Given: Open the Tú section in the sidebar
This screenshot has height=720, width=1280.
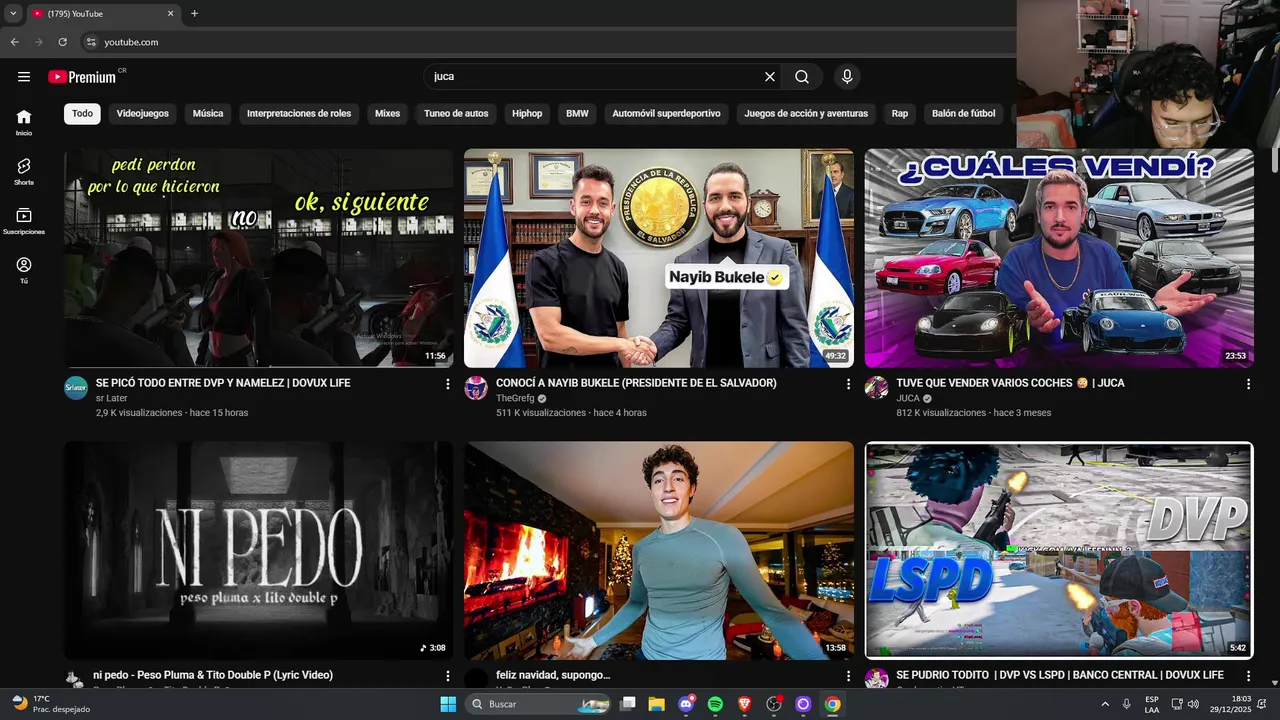Looking at the screenshot, I should [x=24, y=270].
